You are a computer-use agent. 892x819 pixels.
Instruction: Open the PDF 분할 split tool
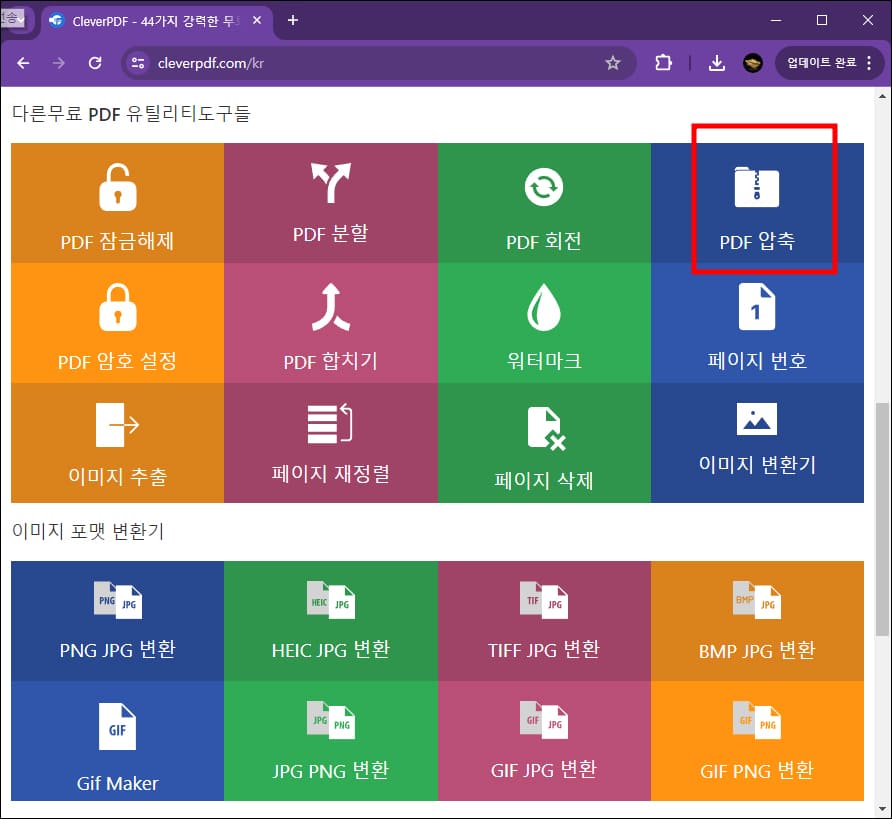coord(330,203)
